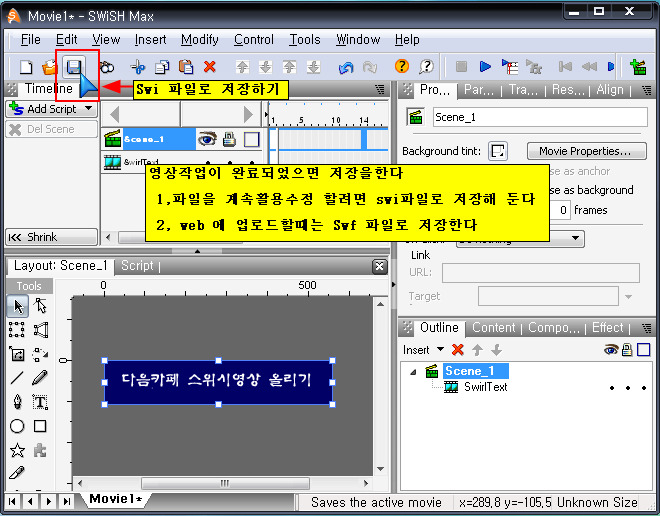Click Insert Scene green clapboard icon
Viewport: 660px width, 516px height.
638,66
